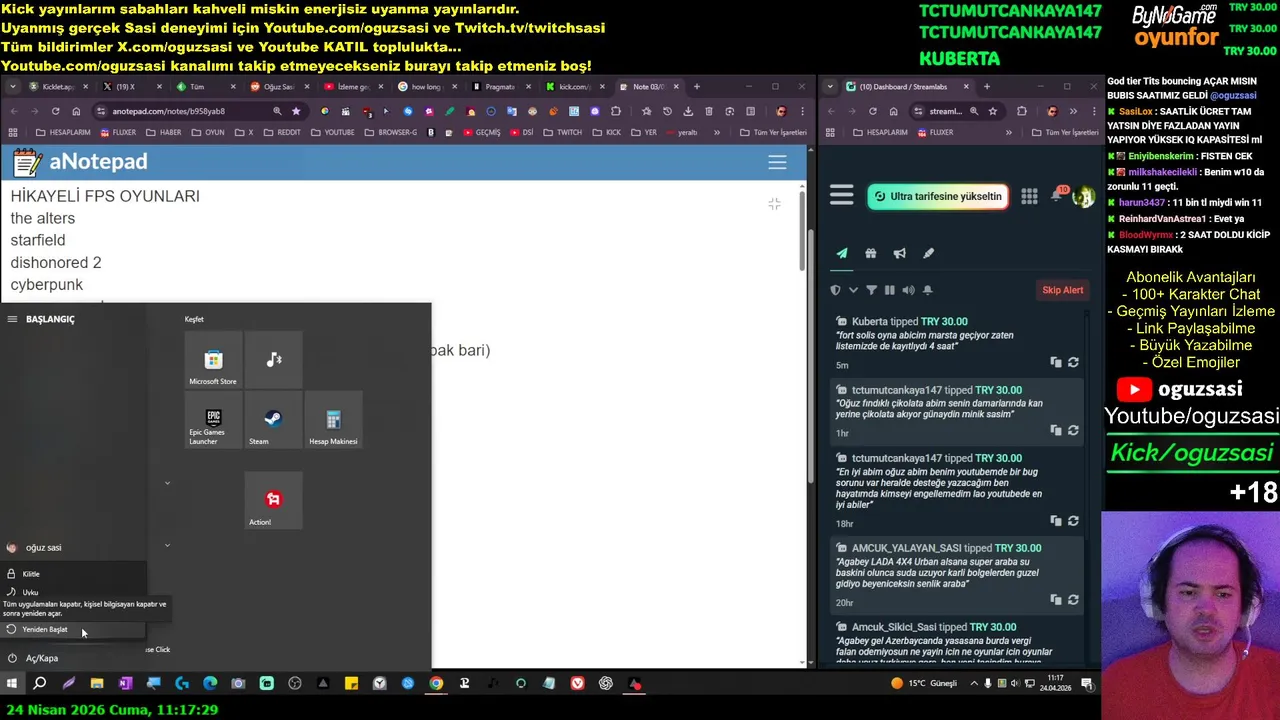Switch to Kicklet browser tab
This screenshot has width=1280, height=720.
click(57, 87)
